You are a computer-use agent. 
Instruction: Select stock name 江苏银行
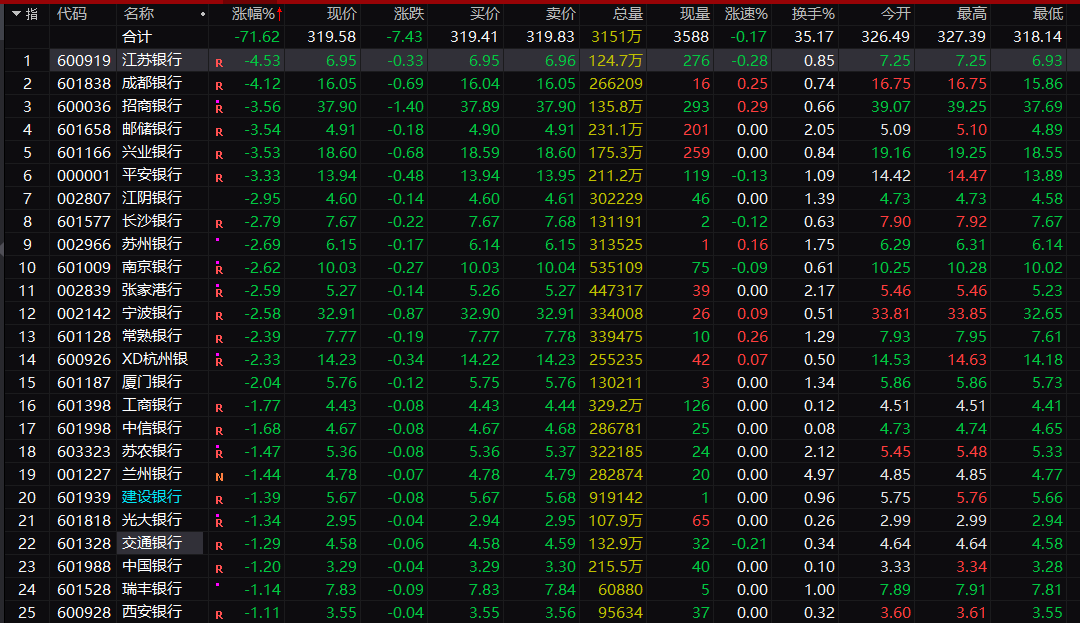152,60
